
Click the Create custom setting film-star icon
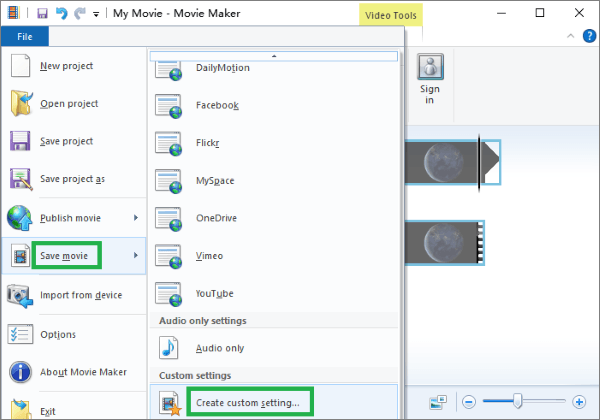click(x=170, y=404)
